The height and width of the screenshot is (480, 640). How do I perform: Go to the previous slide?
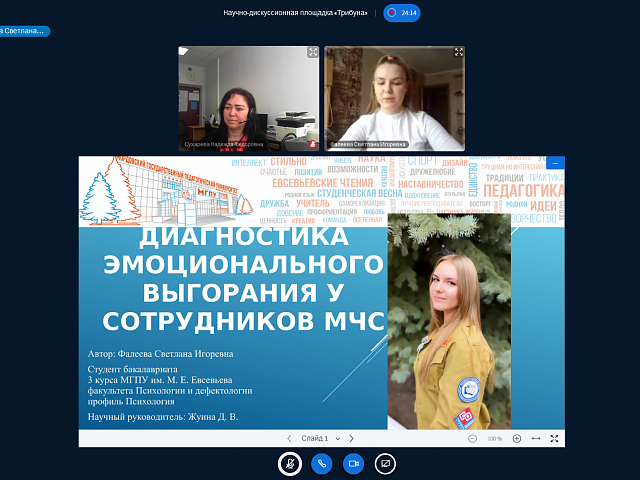pos(289,438)
